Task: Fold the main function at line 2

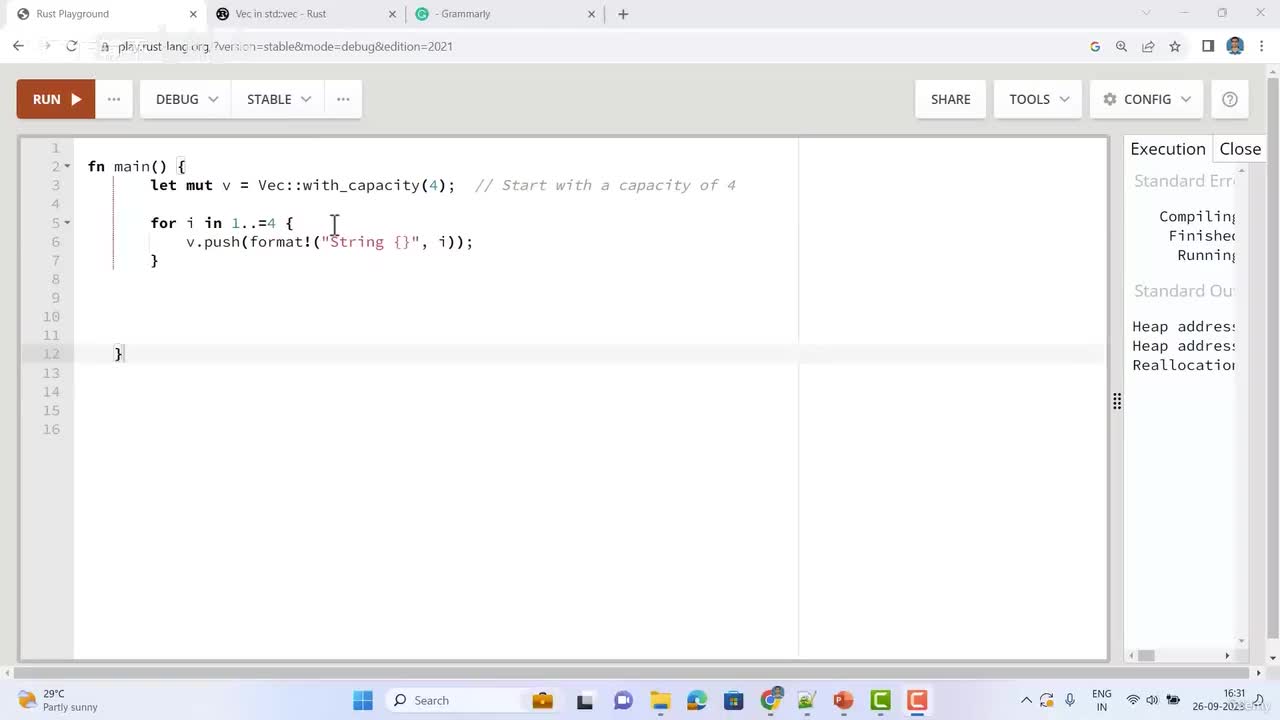Action: (x=67, y=166)
